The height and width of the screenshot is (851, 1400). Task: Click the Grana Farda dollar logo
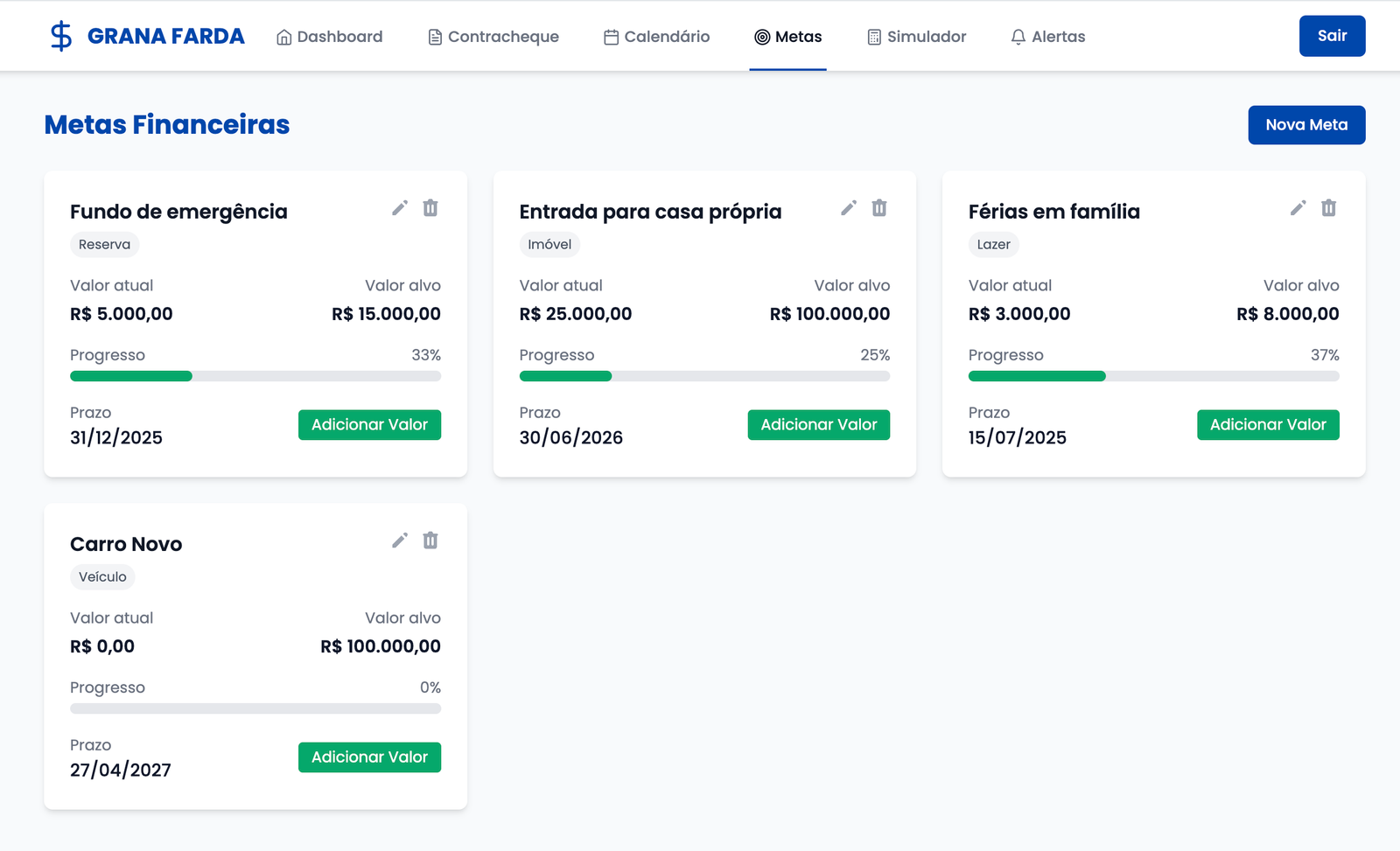click(60, 36)
